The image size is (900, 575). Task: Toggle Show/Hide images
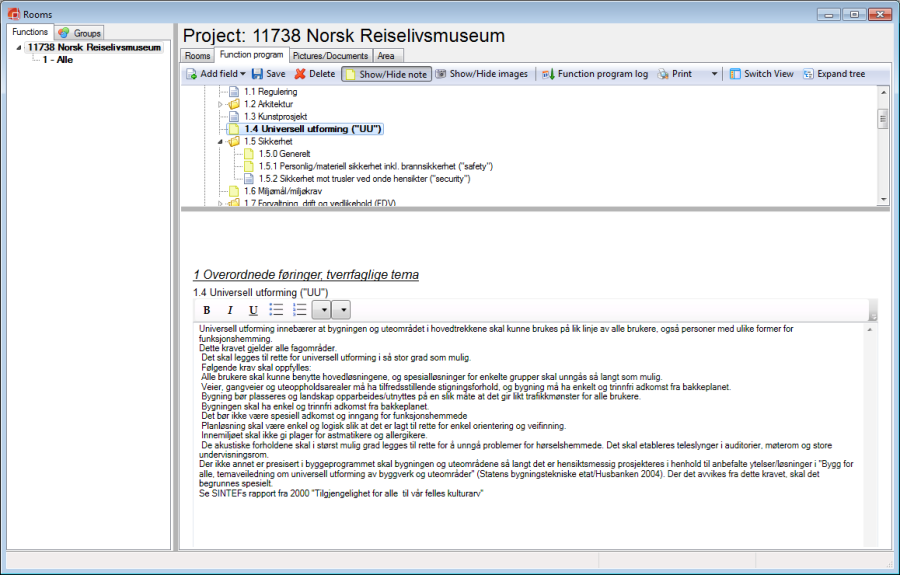point(482,74)
